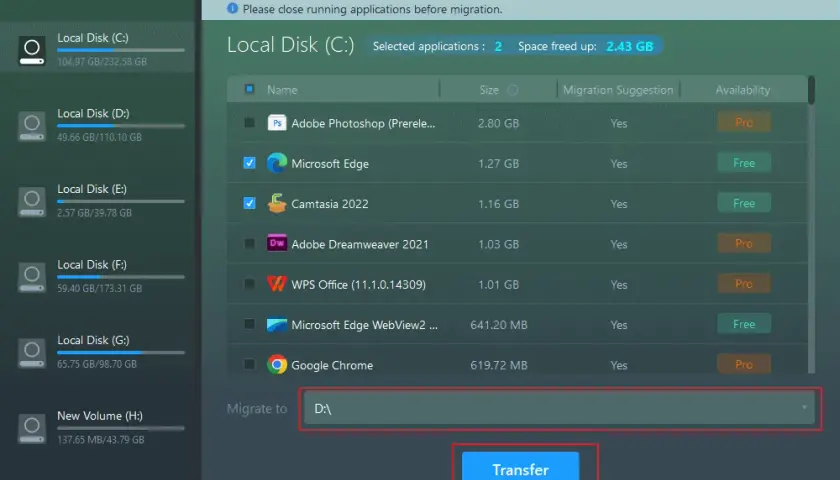Select Local Disk (G:) in sidebar

(x=98, y=352)
